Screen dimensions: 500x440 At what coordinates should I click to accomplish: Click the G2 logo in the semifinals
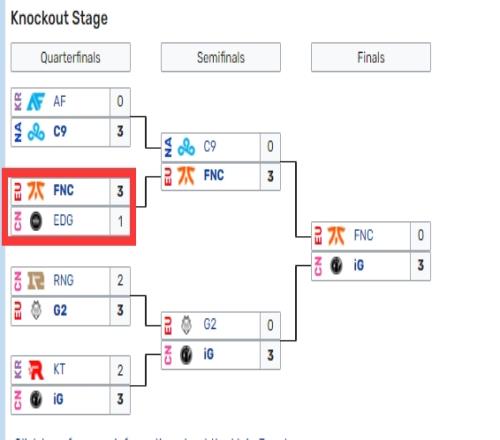(x=186, y=325)
